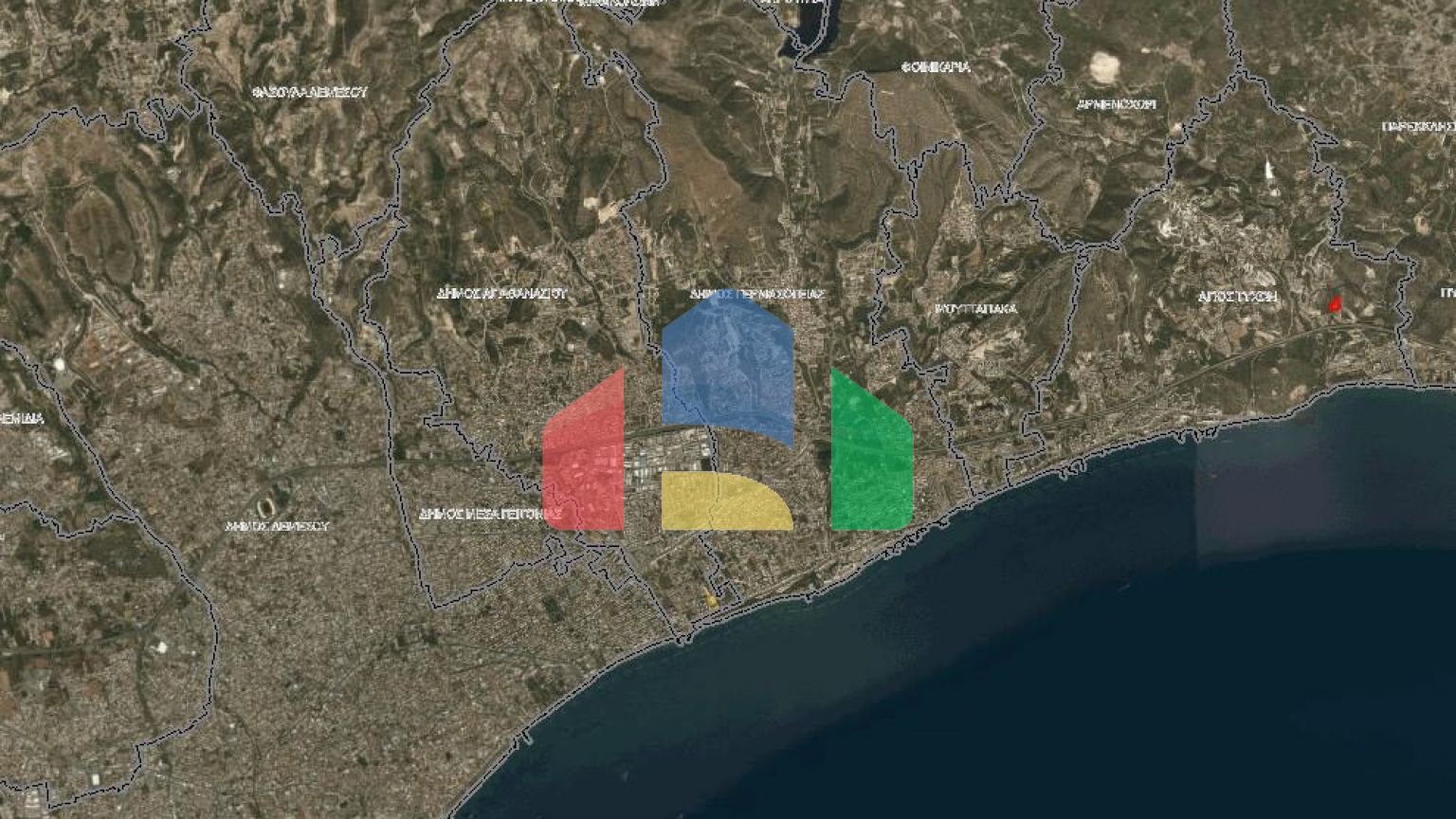Click the ΔΗΜΟΣ ΑΓ. ΑΘΑΝΑΣΙΟΥ label
The image size is (1456, 819).
click(x=501, y=294)
